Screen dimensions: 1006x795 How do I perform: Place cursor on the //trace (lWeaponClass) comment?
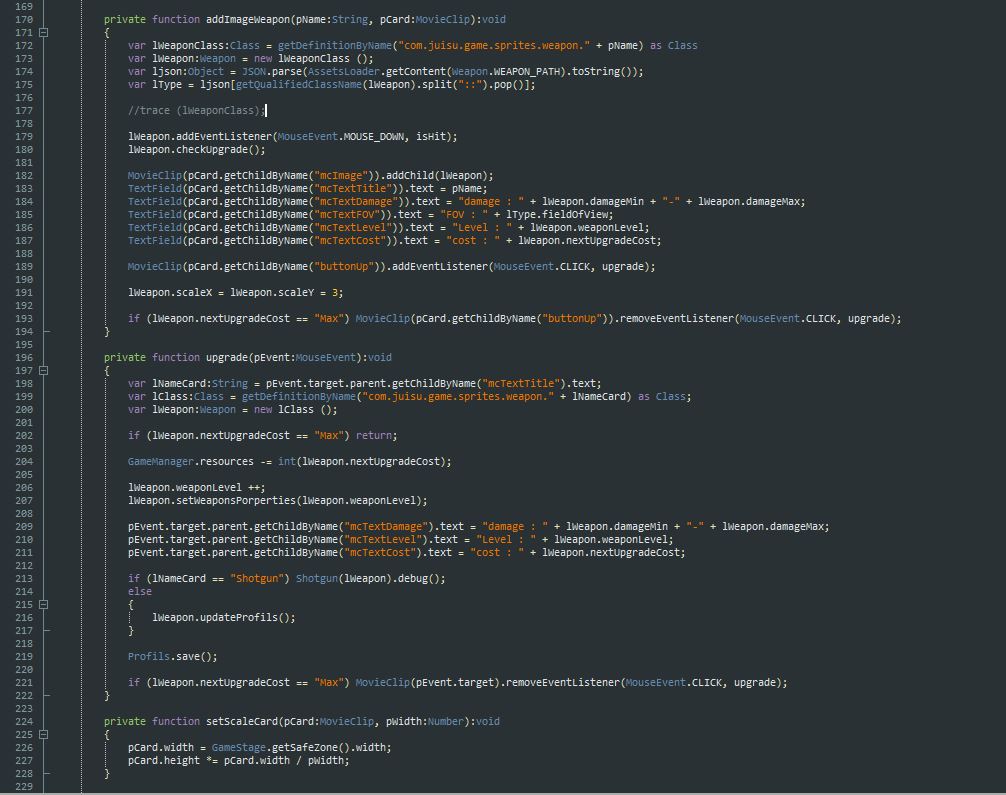coord(196,111)
